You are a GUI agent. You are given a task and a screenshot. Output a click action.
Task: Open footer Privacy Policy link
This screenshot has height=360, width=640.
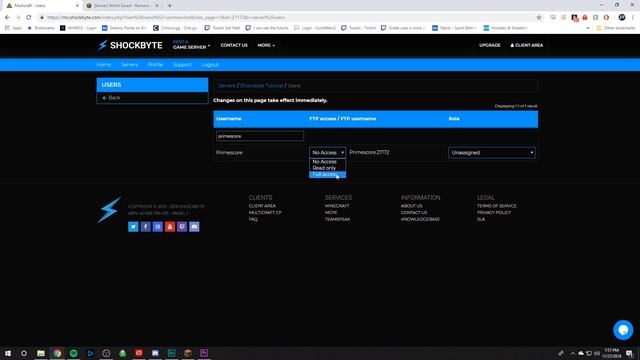(494, 213)
